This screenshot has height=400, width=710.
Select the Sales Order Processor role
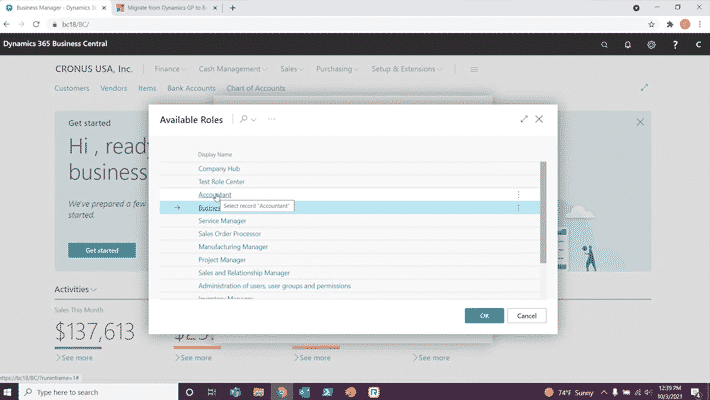coord(229,234)
